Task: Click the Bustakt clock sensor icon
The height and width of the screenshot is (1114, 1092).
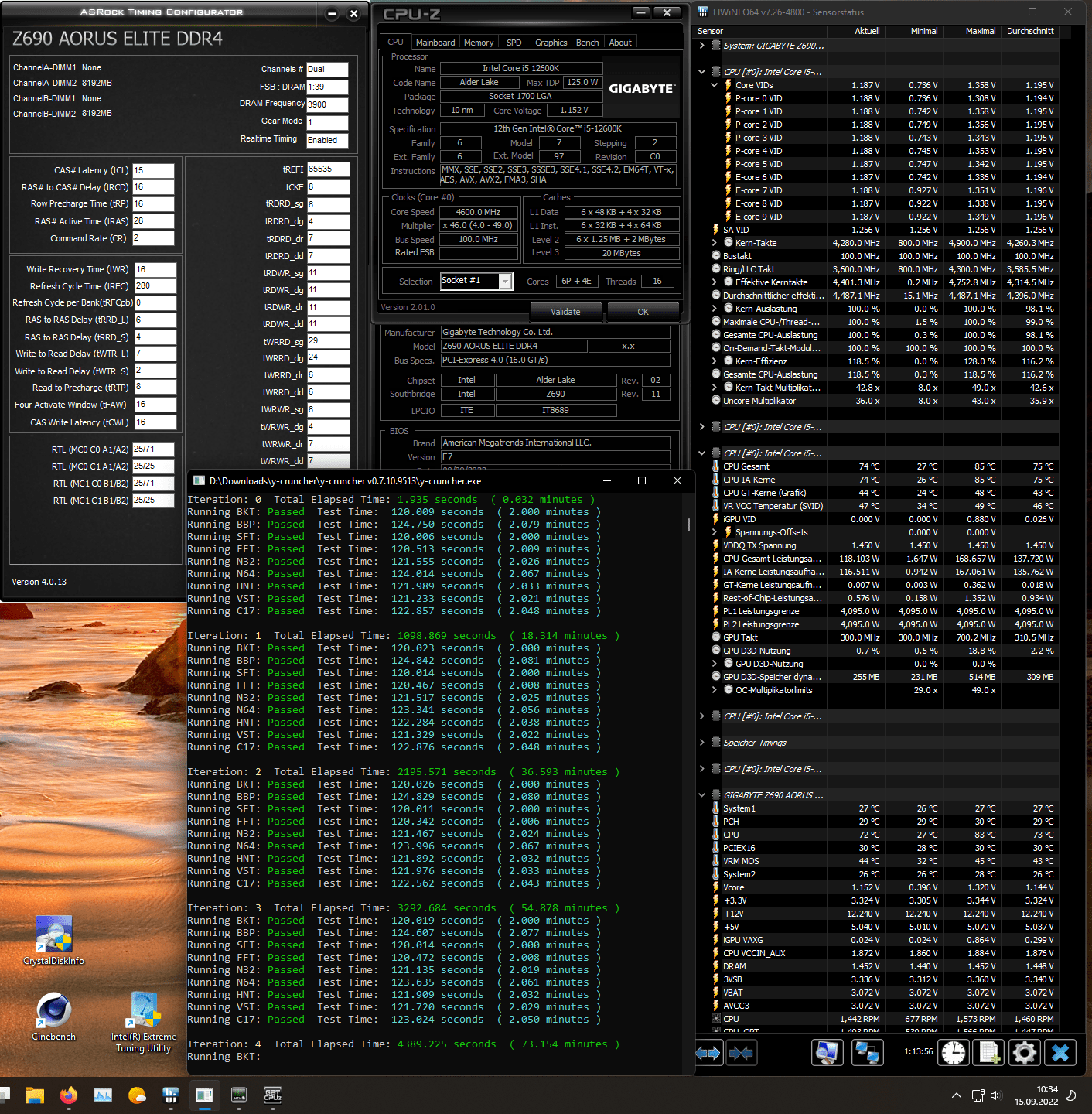Action: click(715, 256)
